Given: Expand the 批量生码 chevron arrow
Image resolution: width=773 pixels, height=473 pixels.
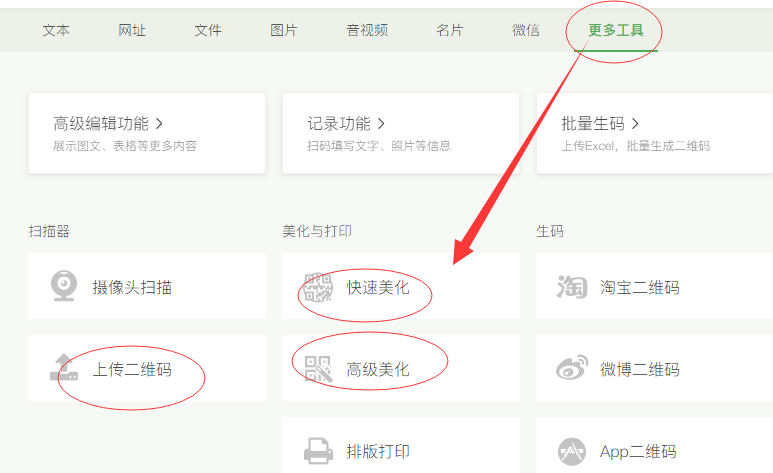Looking at the screenshot, I should [635, 123].
